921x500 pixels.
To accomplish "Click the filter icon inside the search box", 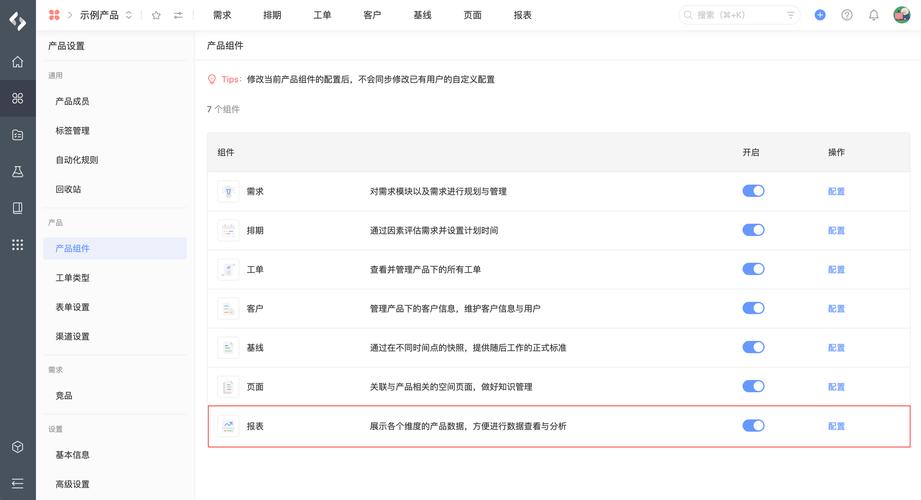I will point(791,15).
